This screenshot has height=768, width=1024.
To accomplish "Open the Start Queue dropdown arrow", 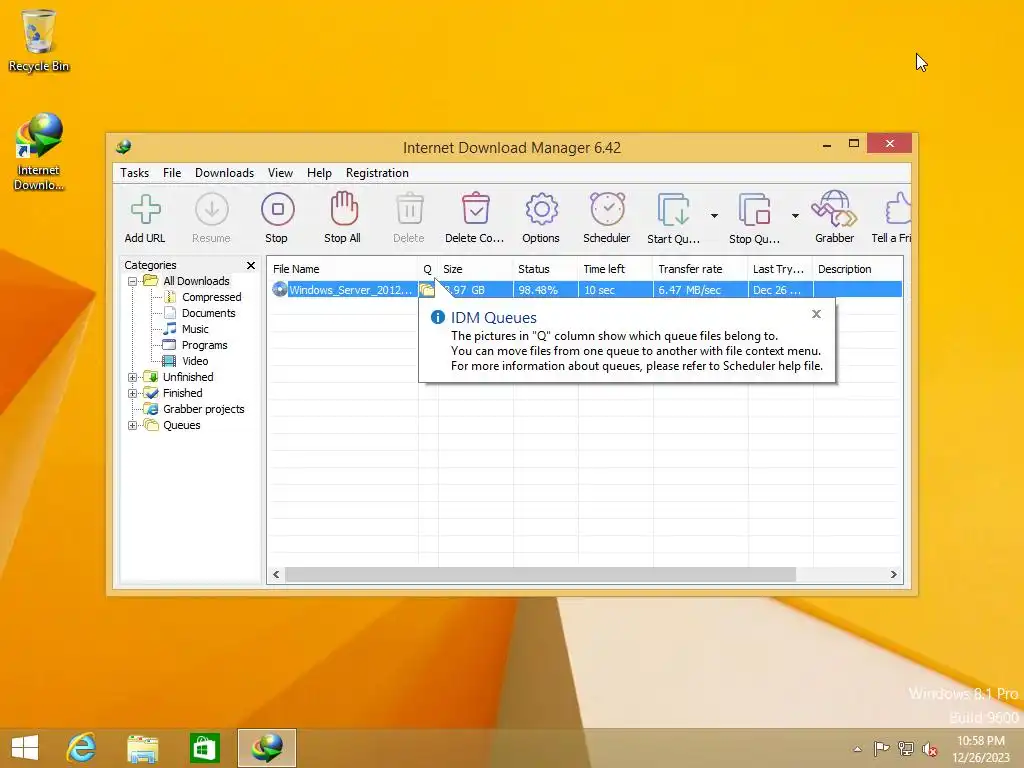I will coord(714,216).
